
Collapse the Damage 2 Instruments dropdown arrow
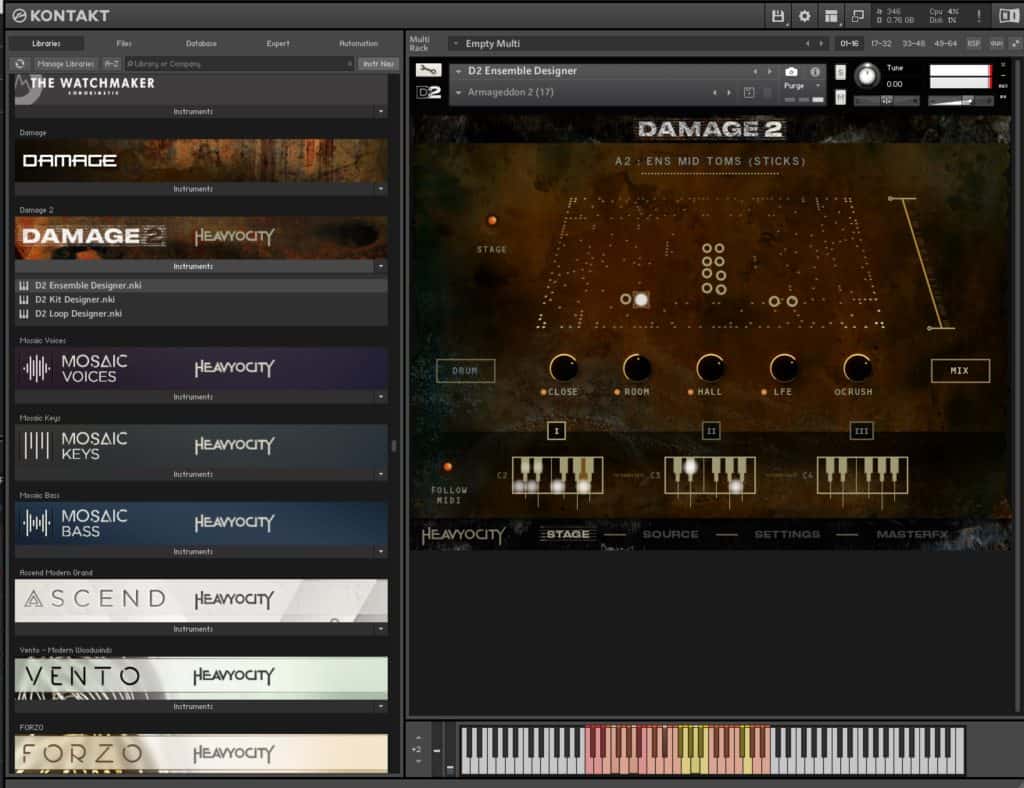[381, 266]
